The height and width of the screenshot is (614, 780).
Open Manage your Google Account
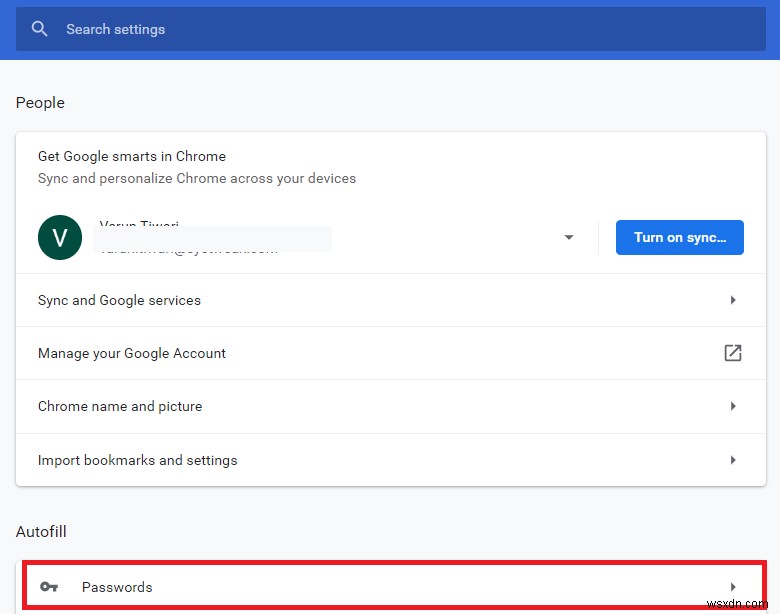390,353
